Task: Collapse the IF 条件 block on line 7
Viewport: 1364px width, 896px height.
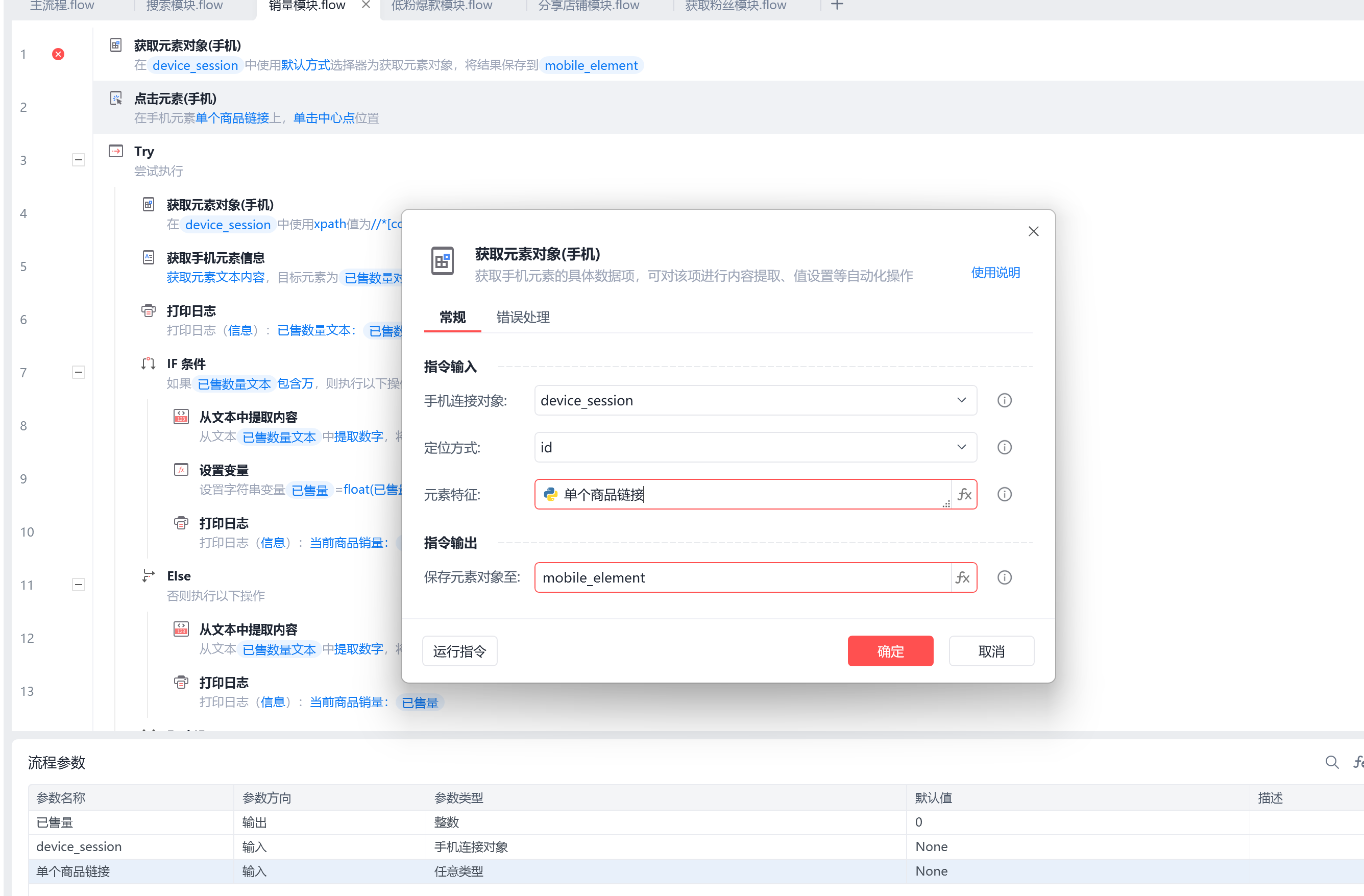Action: [79, 372]
